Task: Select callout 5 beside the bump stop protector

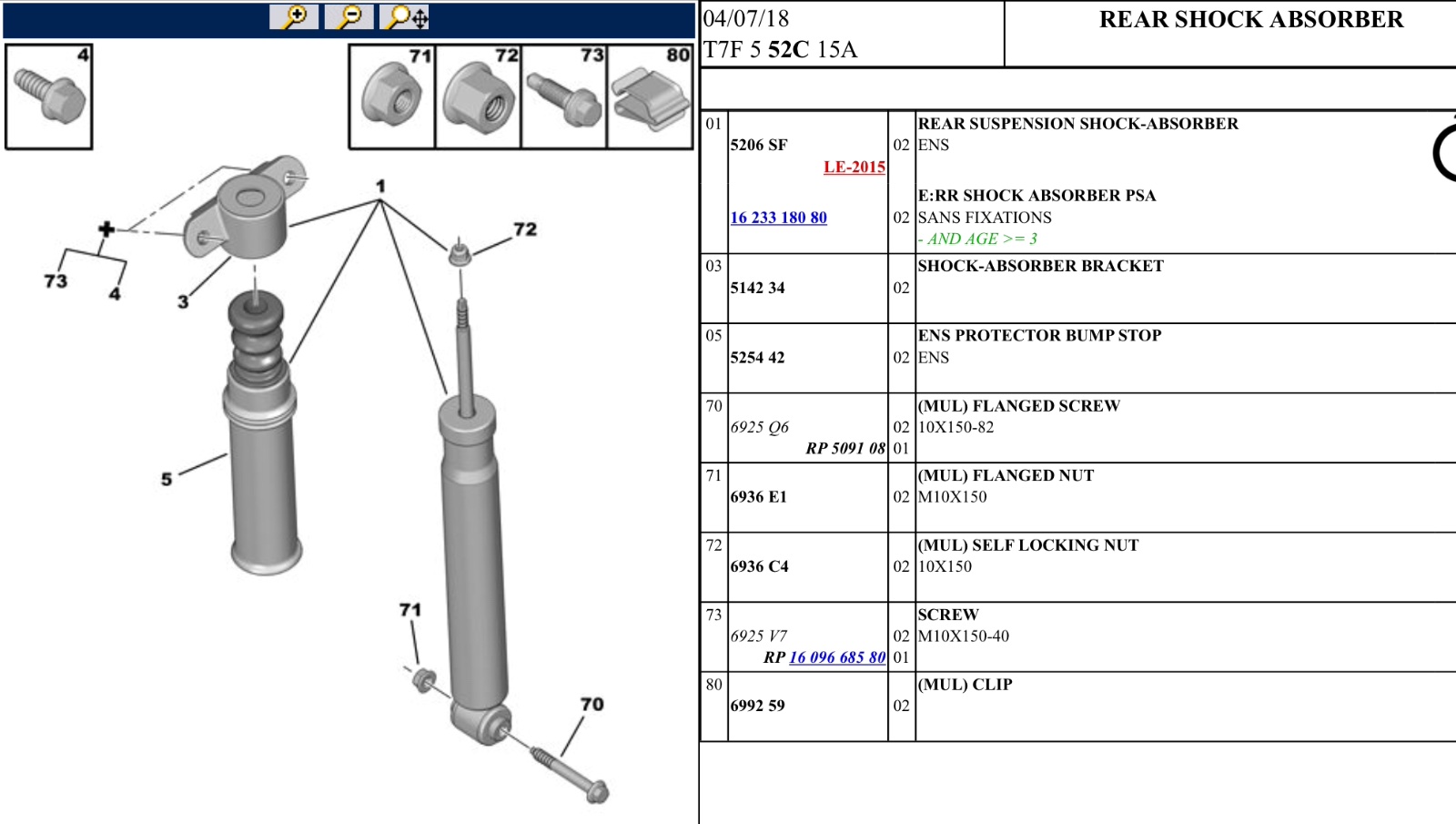Action: click(x=167, y=479)
